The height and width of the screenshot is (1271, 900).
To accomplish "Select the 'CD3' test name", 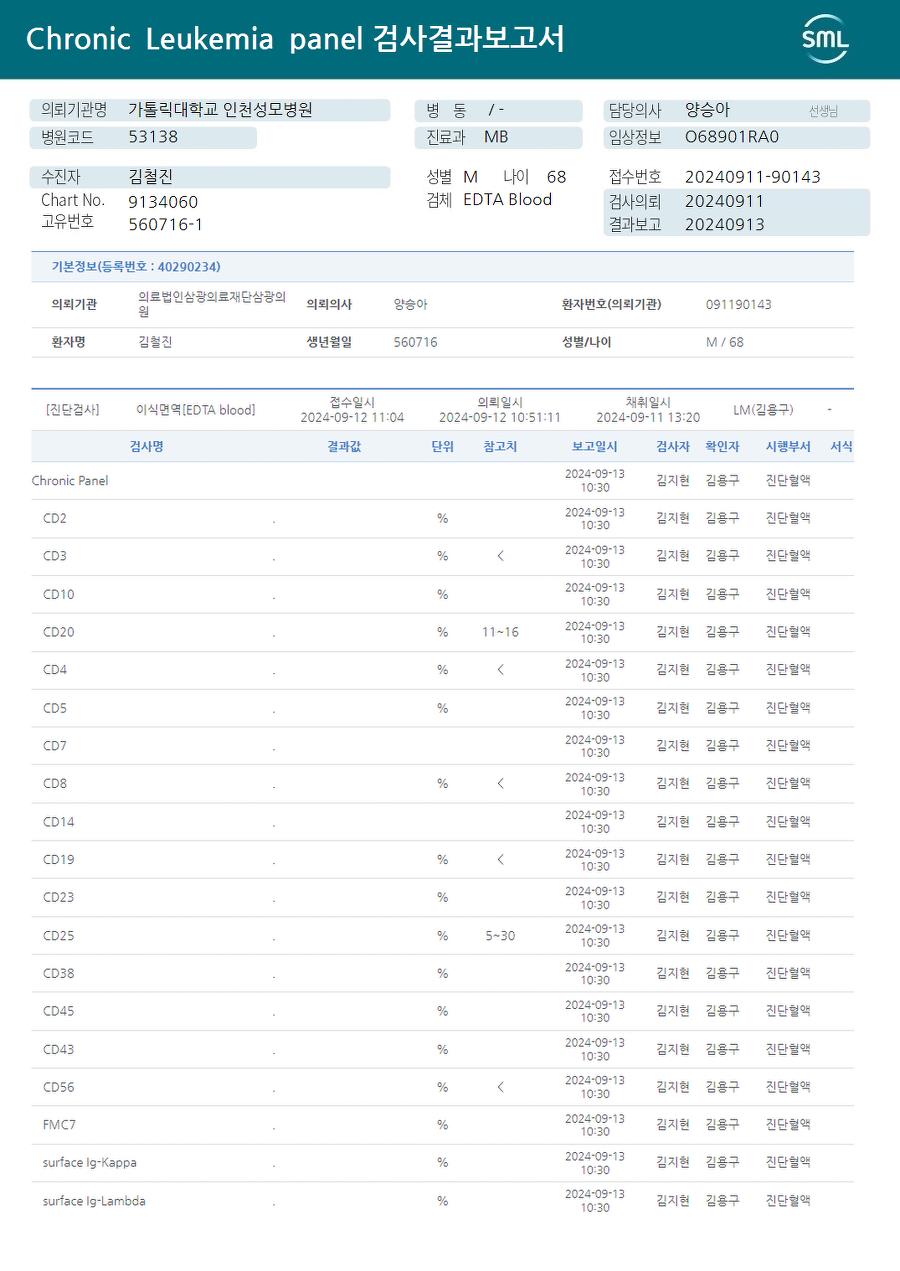I will pyautogui.click(x=55, y=556).
